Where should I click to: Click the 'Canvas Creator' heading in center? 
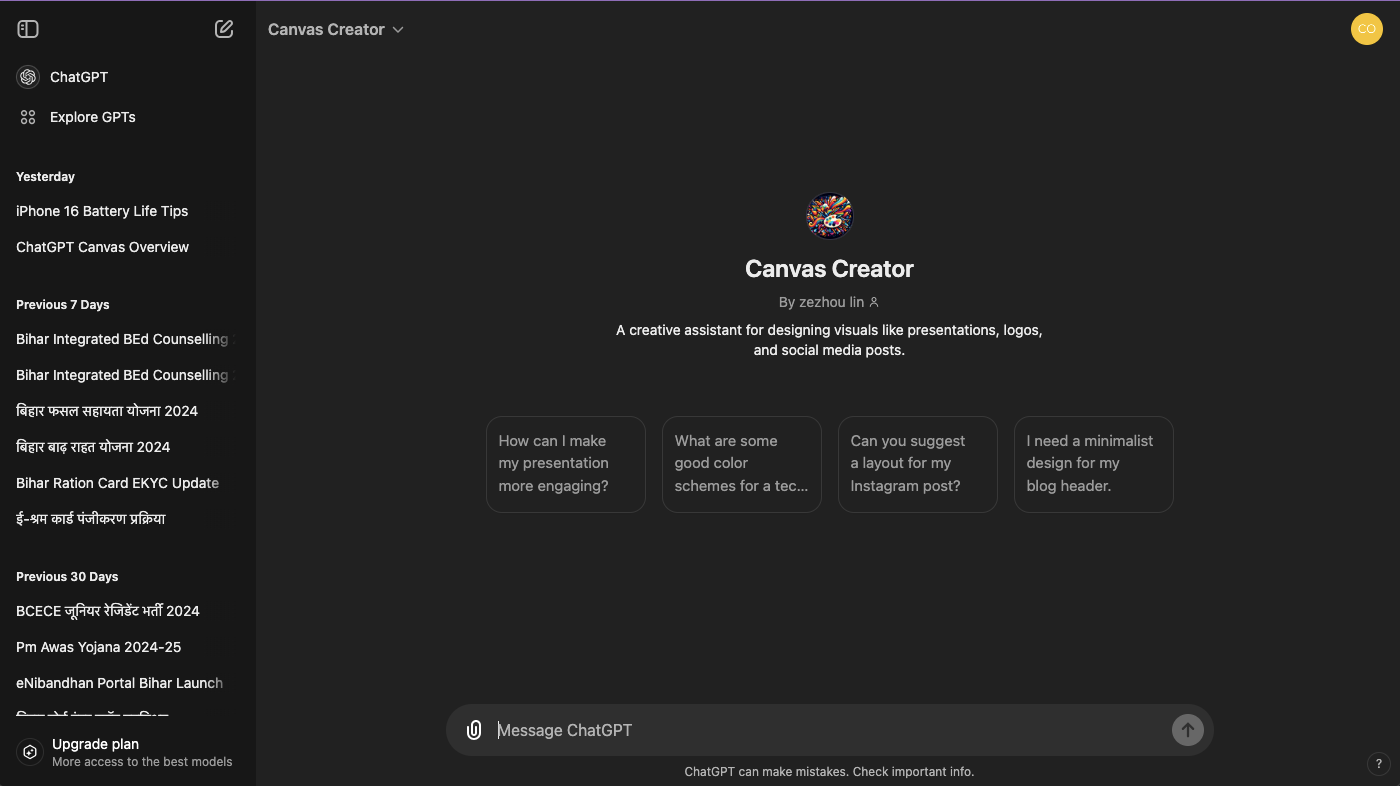(x=829, y=269)
